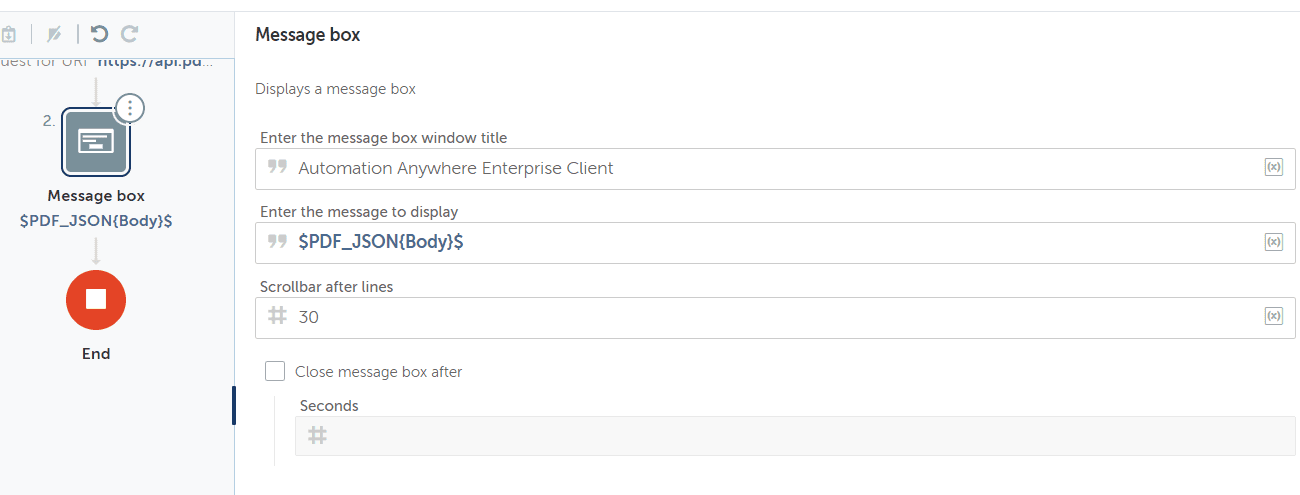Click the redo arrow in toolbar
The image size is (1300, 495).
129,34
